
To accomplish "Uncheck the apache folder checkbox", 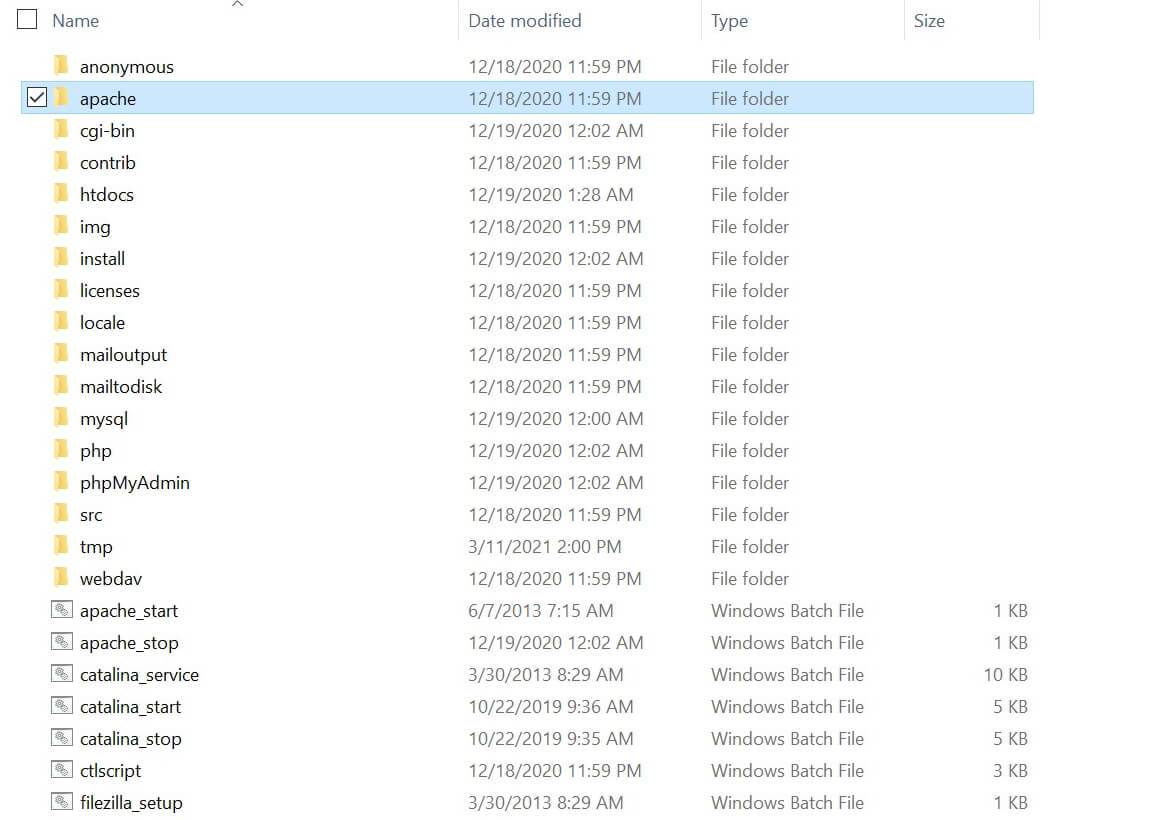I will (36, 98).
